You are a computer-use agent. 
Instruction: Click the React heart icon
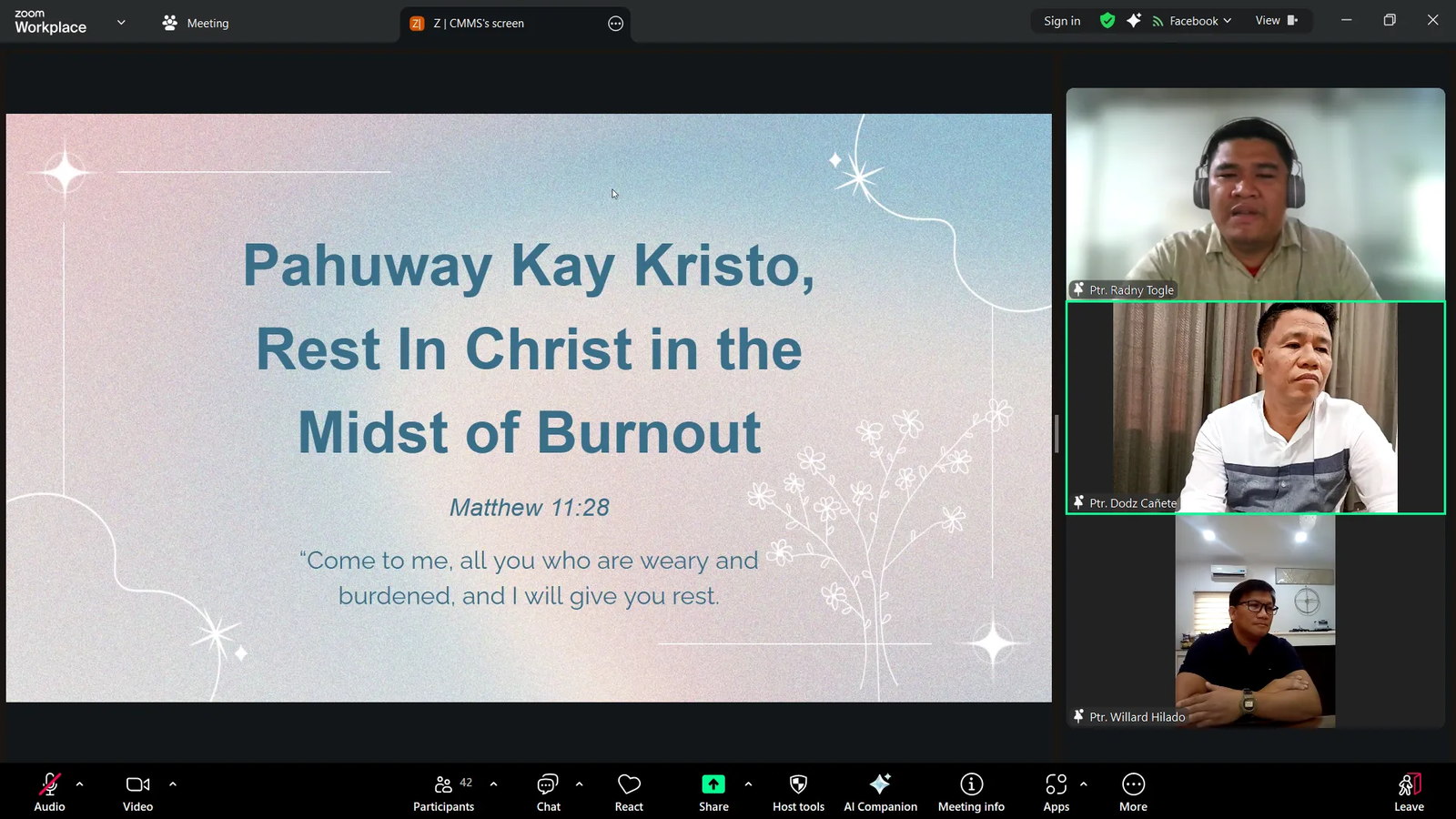tap(629, 792)
